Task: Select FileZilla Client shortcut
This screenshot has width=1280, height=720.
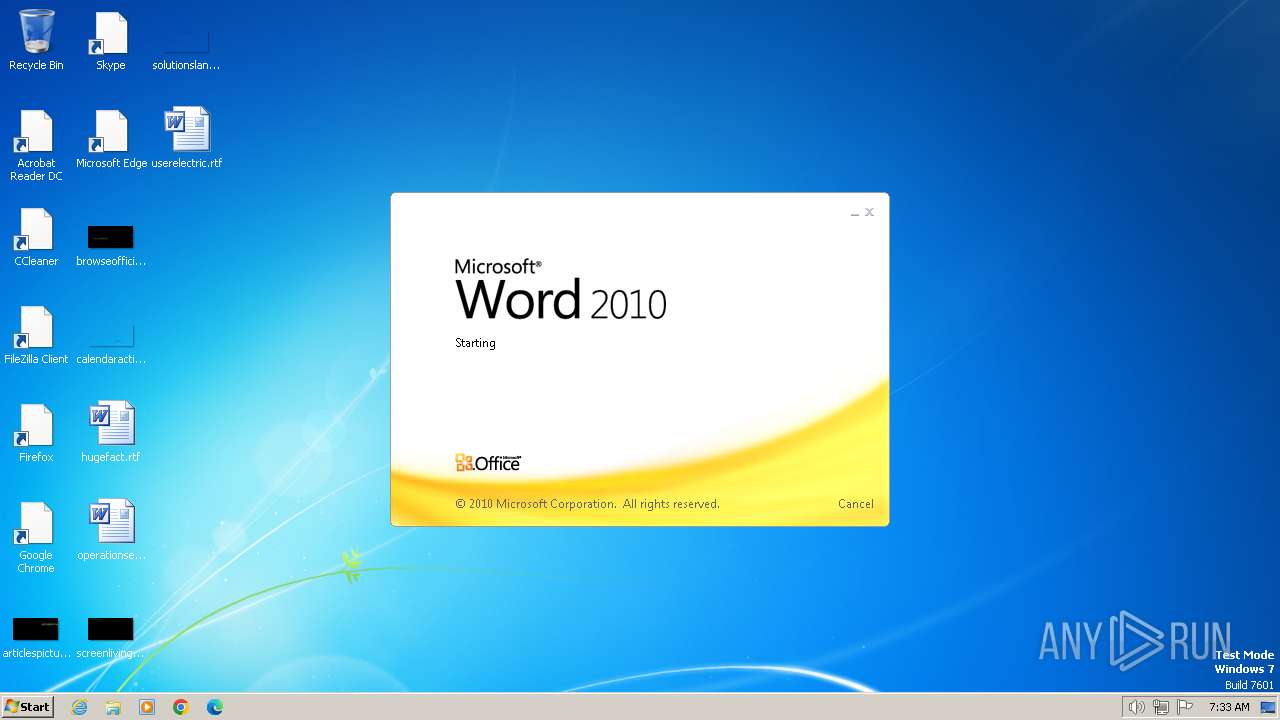Action: (x=36, y=334)
